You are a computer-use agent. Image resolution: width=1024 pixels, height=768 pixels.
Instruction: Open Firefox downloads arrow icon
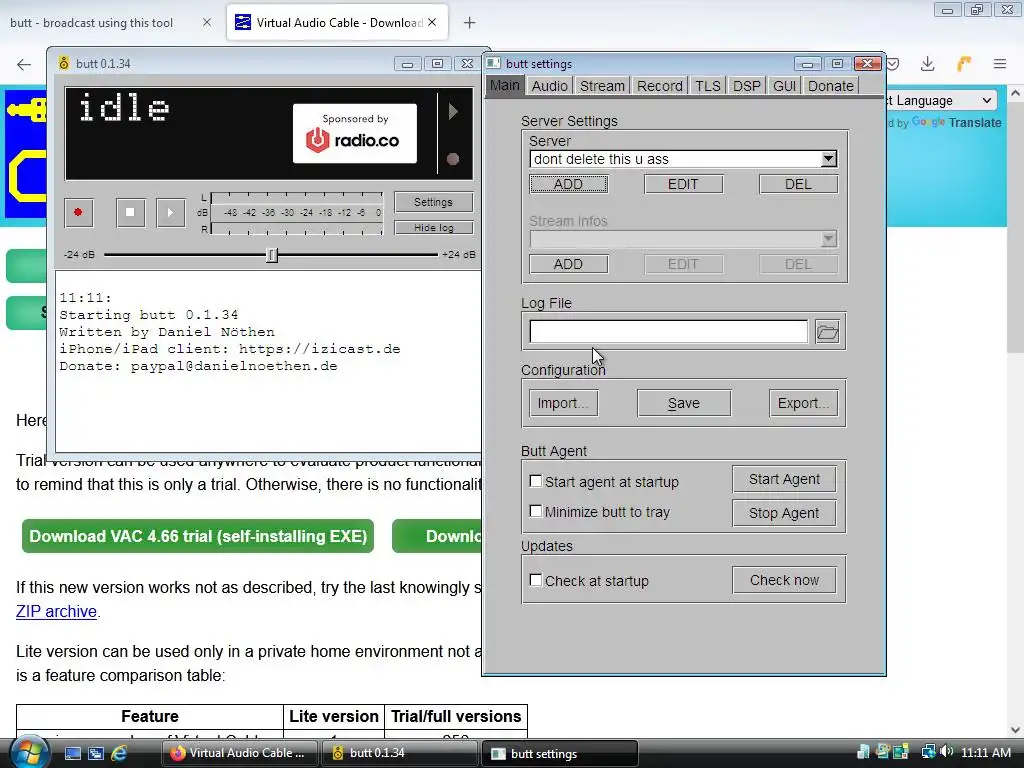point(927,64)
